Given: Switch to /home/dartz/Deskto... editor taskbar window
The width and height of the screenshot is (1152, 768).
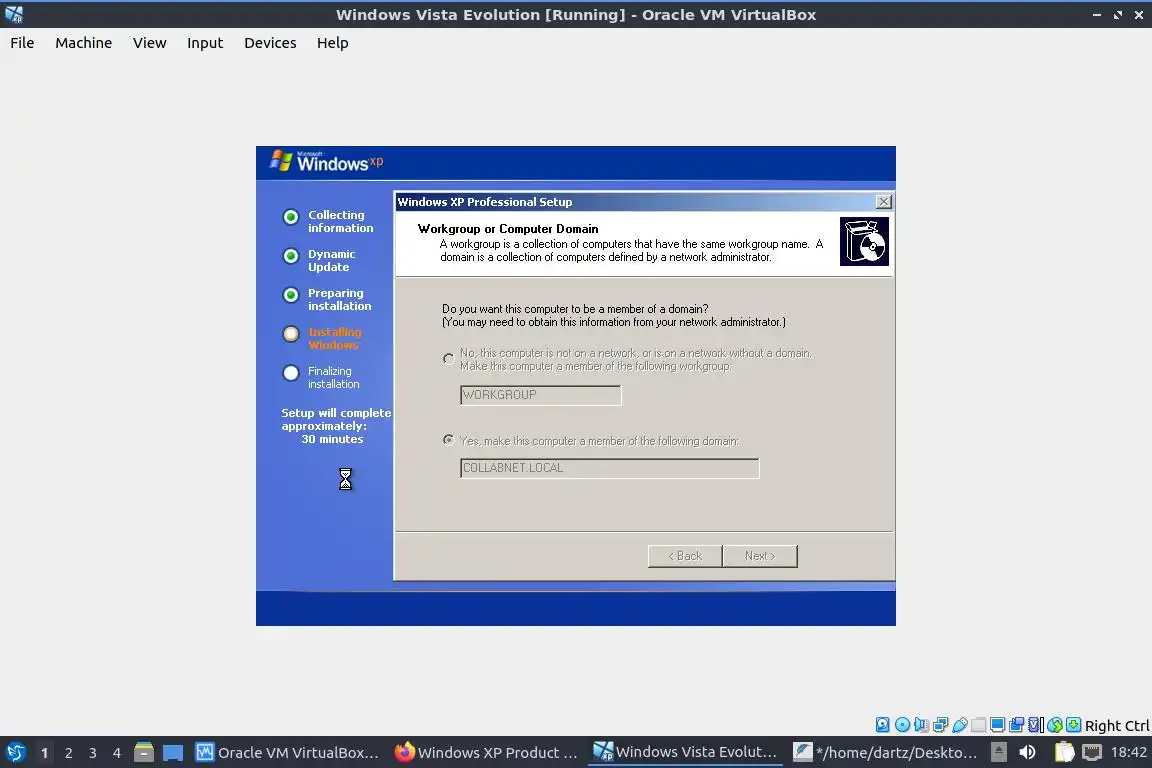Looking at the screenshot, I should click(885, 753).
